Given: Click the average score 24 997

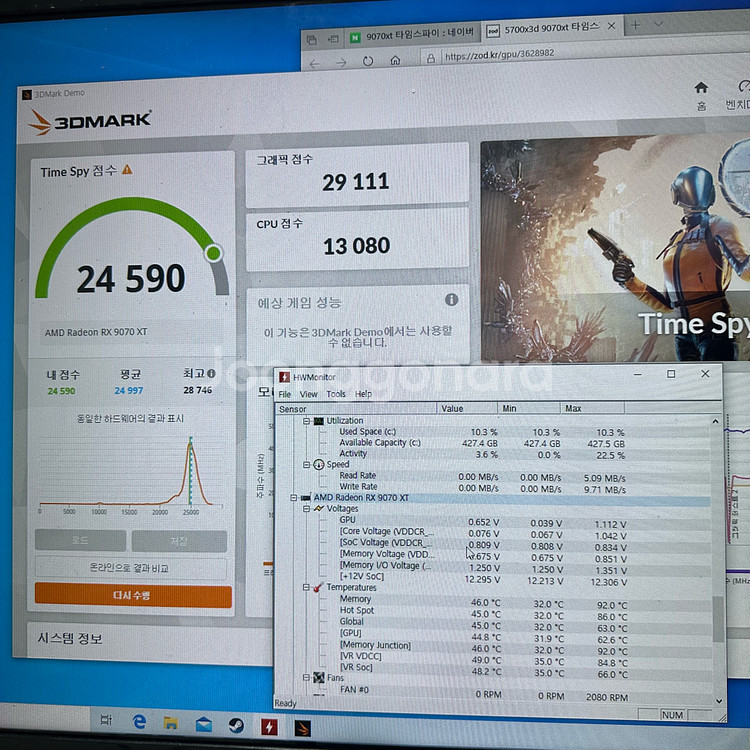Looking at the screenshot, I should pyautogui.click(x=129, y=391).
